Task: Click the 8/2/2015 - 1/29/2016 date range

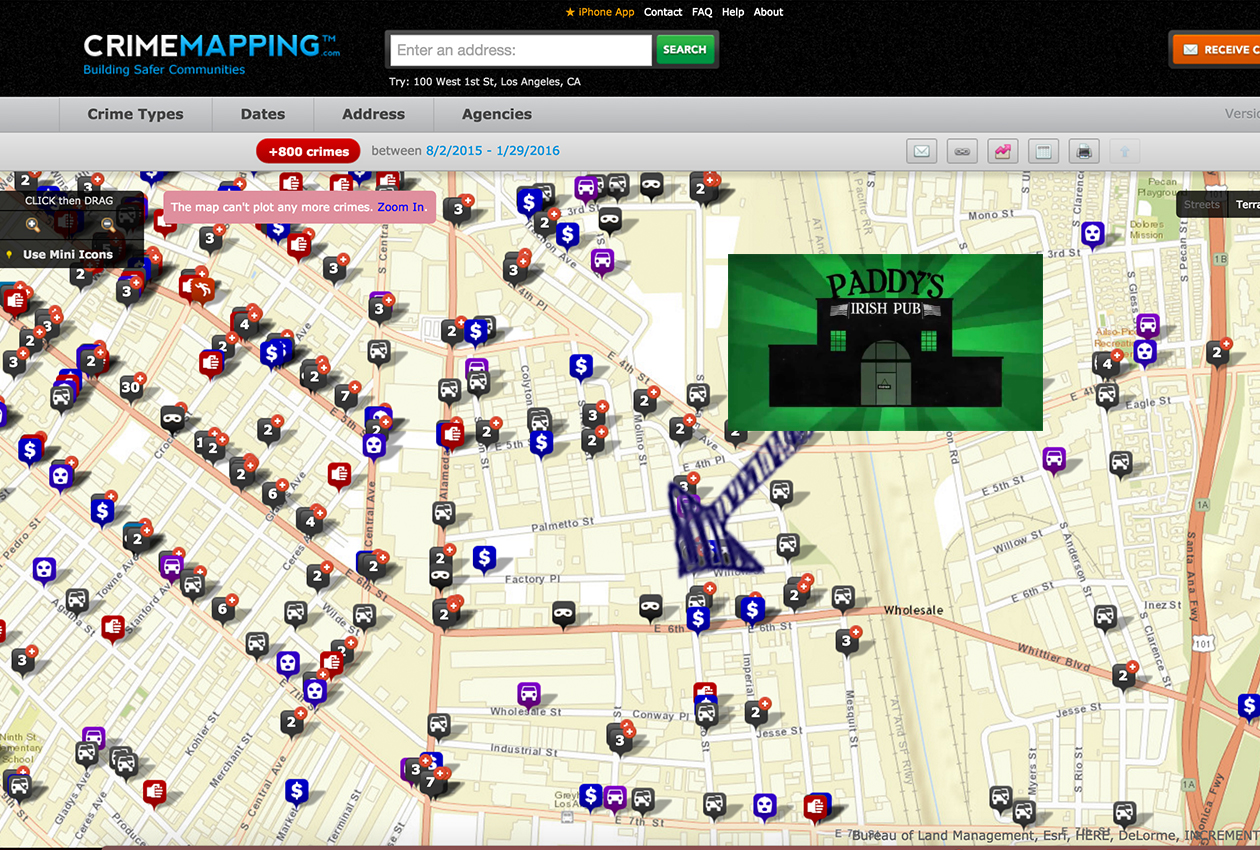Action: pos(493,151)
